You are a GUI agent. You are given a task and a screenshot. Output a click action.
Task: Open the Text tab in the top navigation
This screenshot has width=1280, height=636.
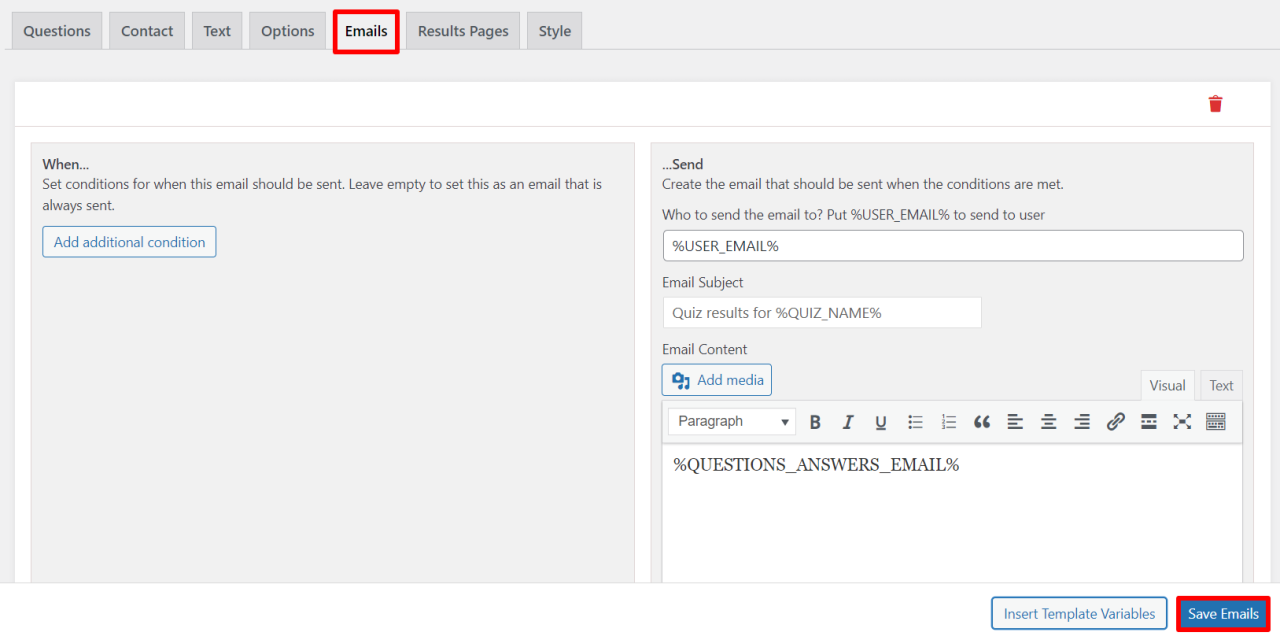pos(217,31)
